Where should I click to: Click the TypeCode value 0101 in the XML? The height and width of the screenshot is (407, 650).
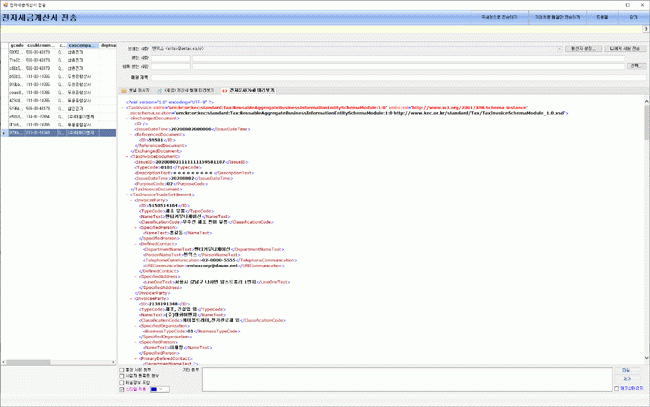pyautogui.click(x=166, y=167)
